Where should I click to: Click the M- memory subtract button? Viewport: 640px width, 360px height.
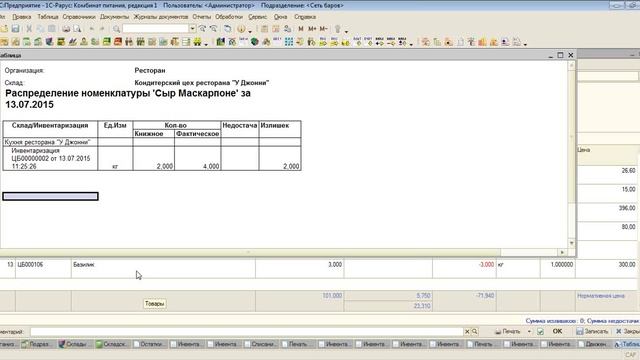323,29
